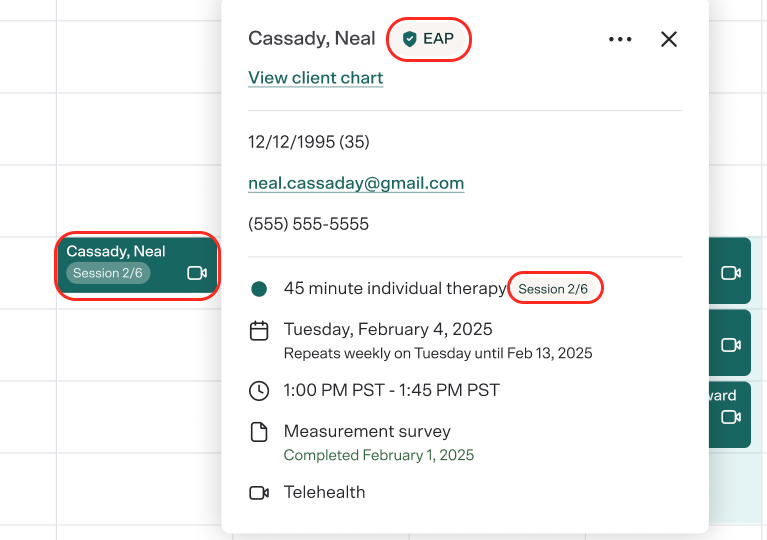Screen dimensions: 767x540
Task: Open the three-dot more options menu
Action: pyautogui.click(x=620, y=39)
